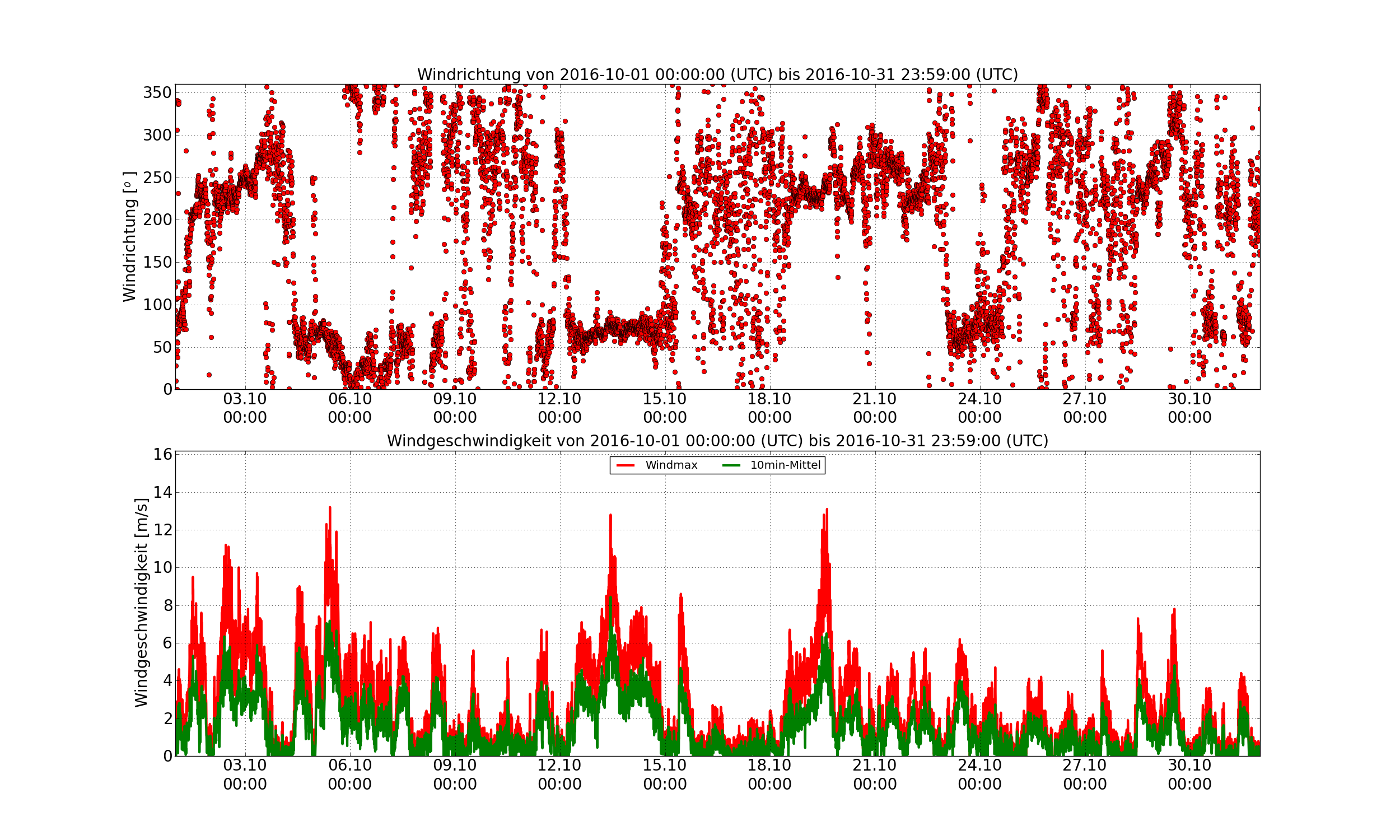Screen dimensions: 1400x840
Task: Click the green 10min-Mittel legend line swatch
Action: [x=732, y=465]
